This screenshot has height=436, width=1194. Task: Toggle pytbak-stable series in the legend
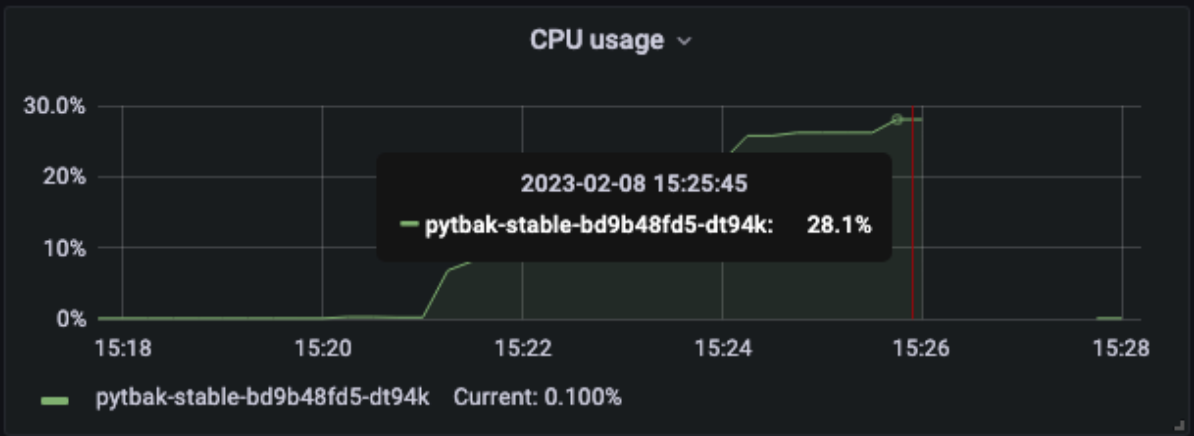coord(262,397)
